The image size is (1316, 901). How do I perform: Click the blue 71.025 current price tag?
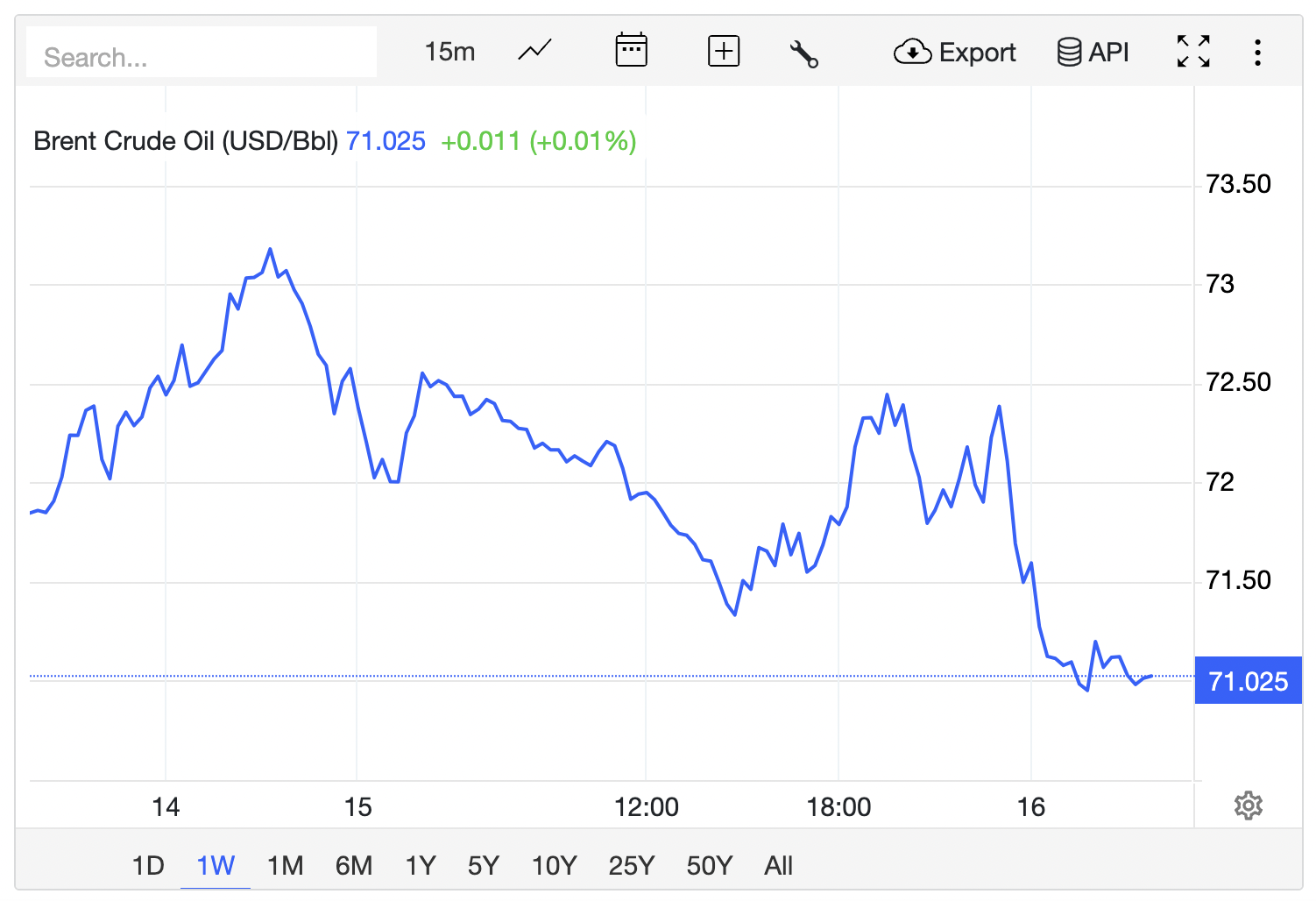pyautogui.click(x=1248, y=681)
